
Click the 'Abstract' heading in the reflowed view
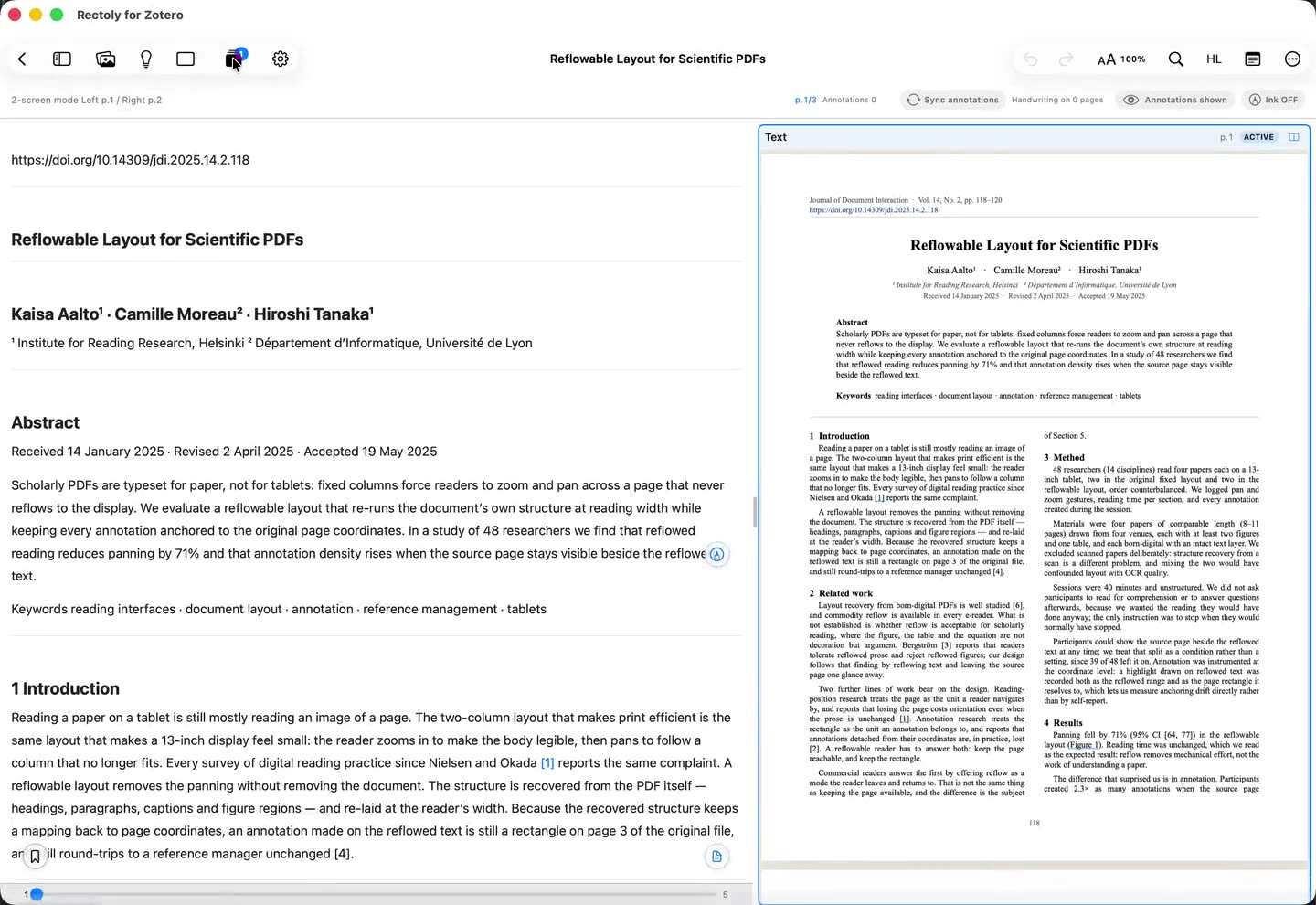click(x=45, y=422)
